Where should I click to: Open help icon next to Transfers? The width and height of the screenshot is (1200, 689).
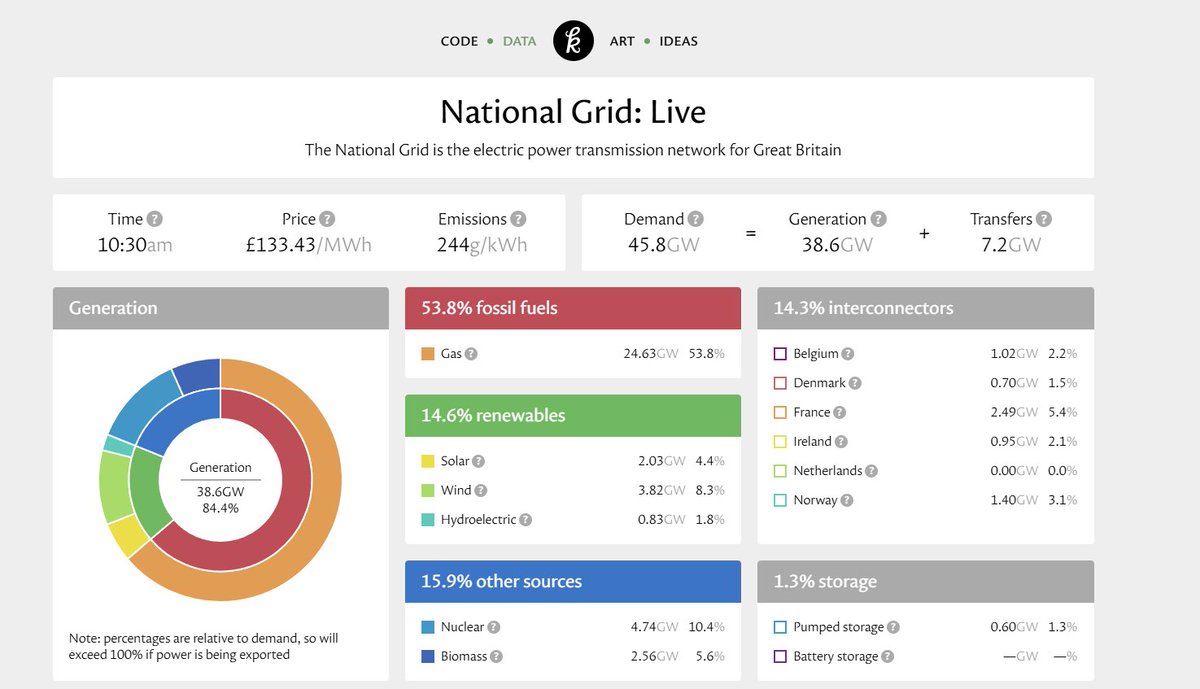point(1044,219)
